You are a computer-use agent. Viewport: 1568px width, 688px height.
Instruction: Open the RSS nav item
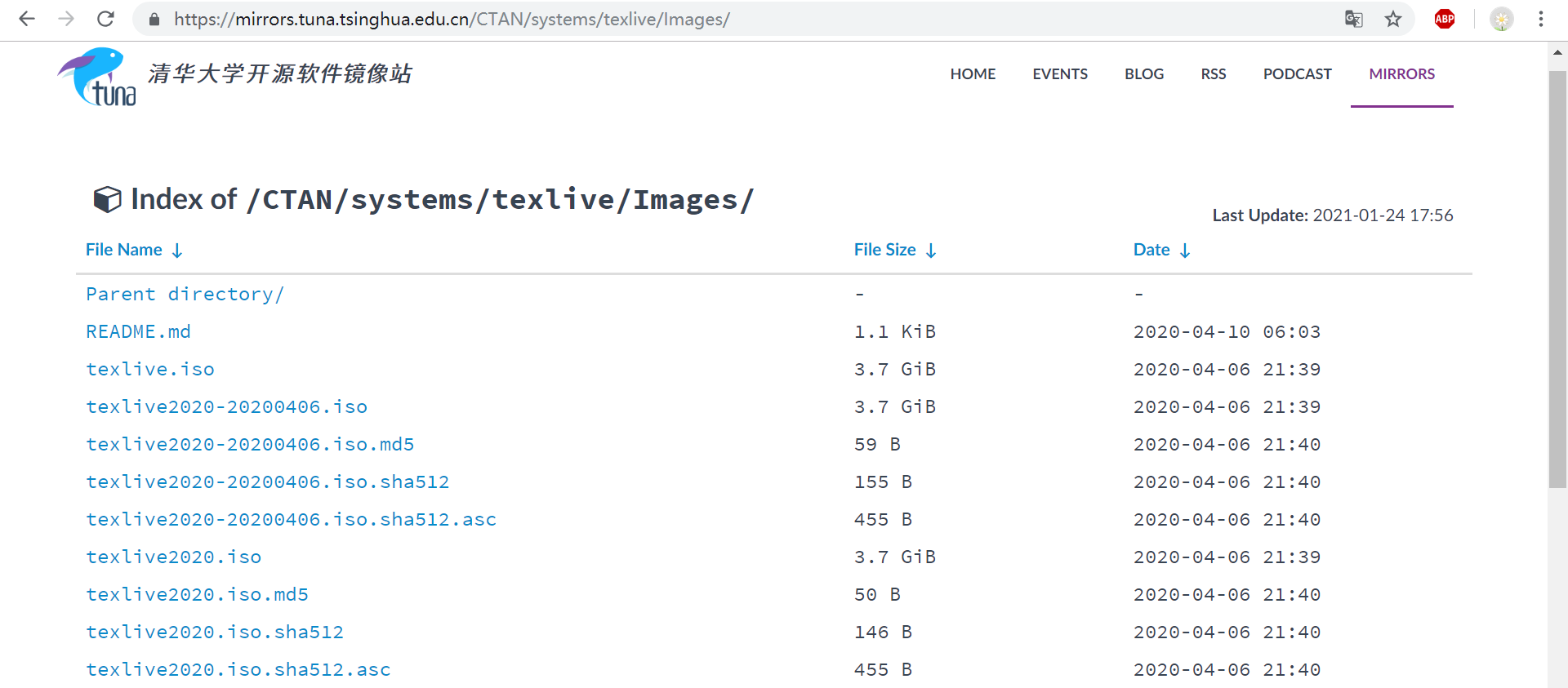pos(1214,74)
